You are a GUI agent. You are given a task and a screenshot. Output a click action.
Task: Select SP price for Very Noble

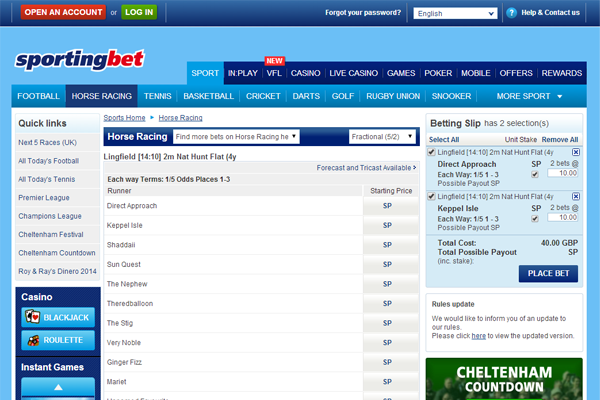[387, 343]
